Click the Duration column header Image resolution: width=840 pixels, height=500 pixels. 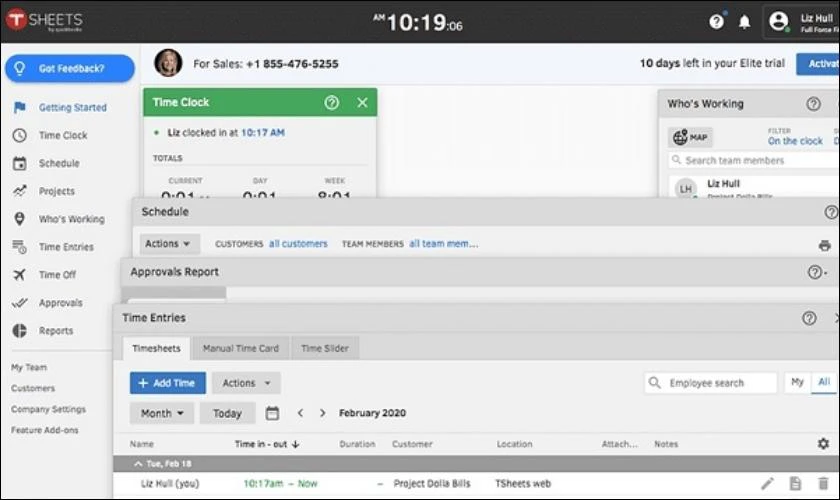[357, 444]
